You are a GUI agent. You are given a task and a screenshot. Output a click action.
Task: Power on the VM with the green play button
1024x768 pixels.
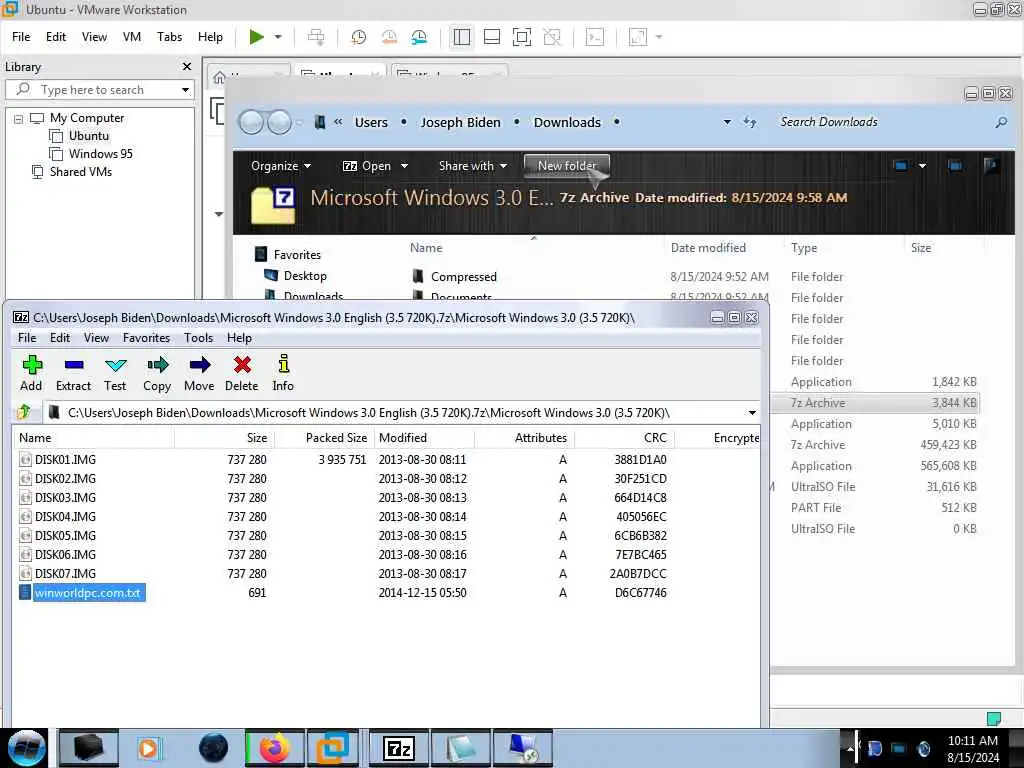pyautogui.click(x=257, y=37)
